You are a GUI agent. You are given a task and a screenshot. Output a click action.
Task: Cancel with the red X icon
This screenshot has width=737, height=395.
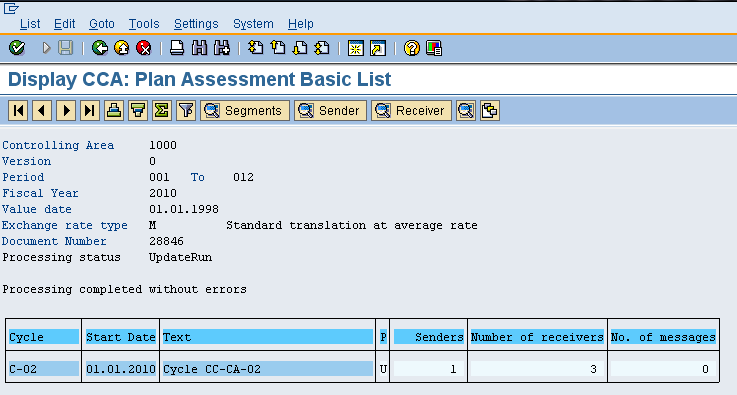click(144, 48)
